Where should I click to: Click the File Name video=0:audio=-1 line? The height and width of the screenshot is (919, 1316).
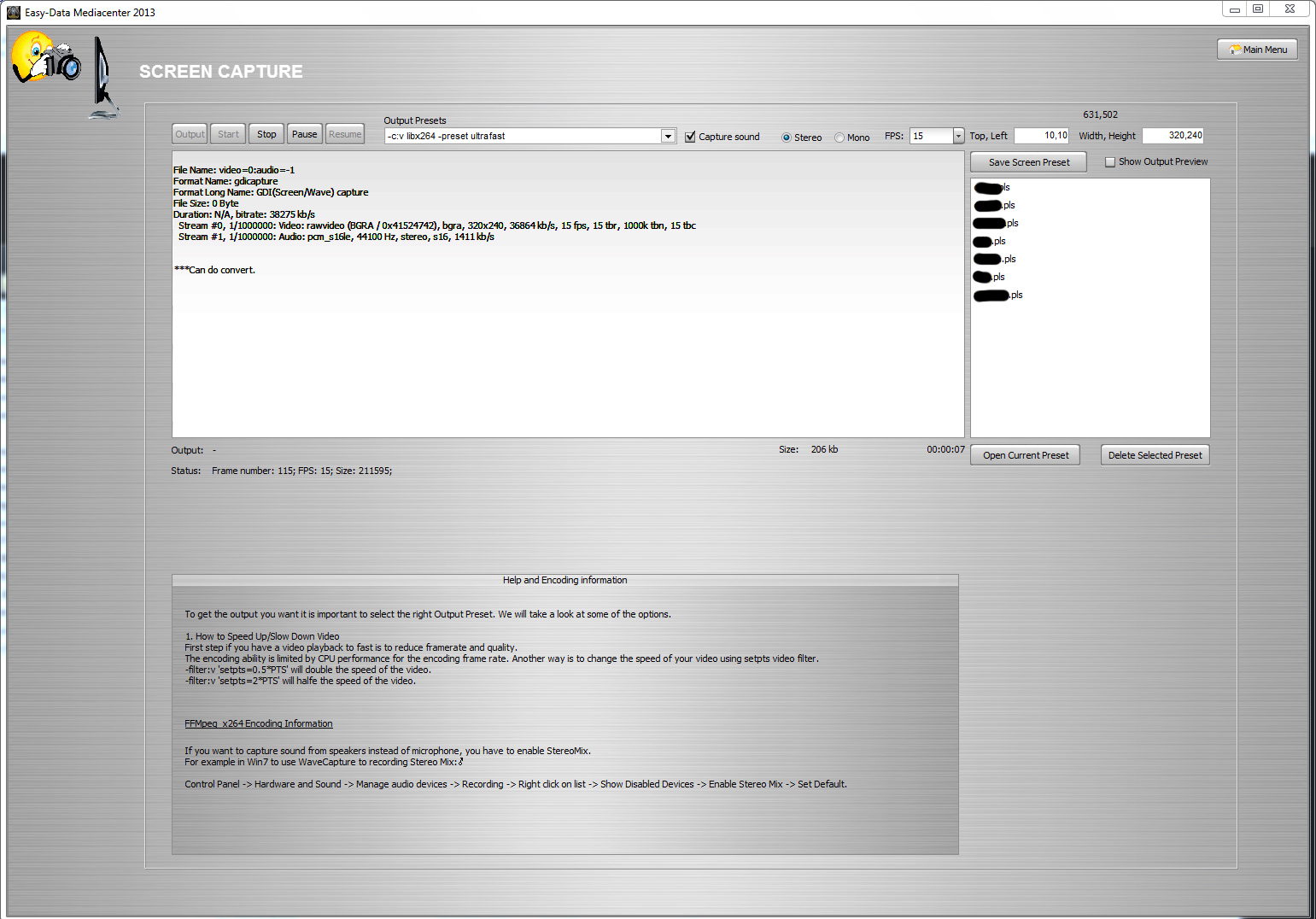point(234,170)
